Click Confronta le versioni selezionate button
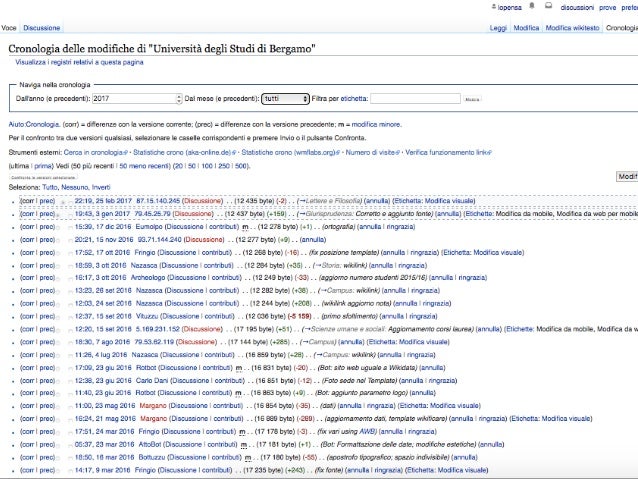 point(43,177)
